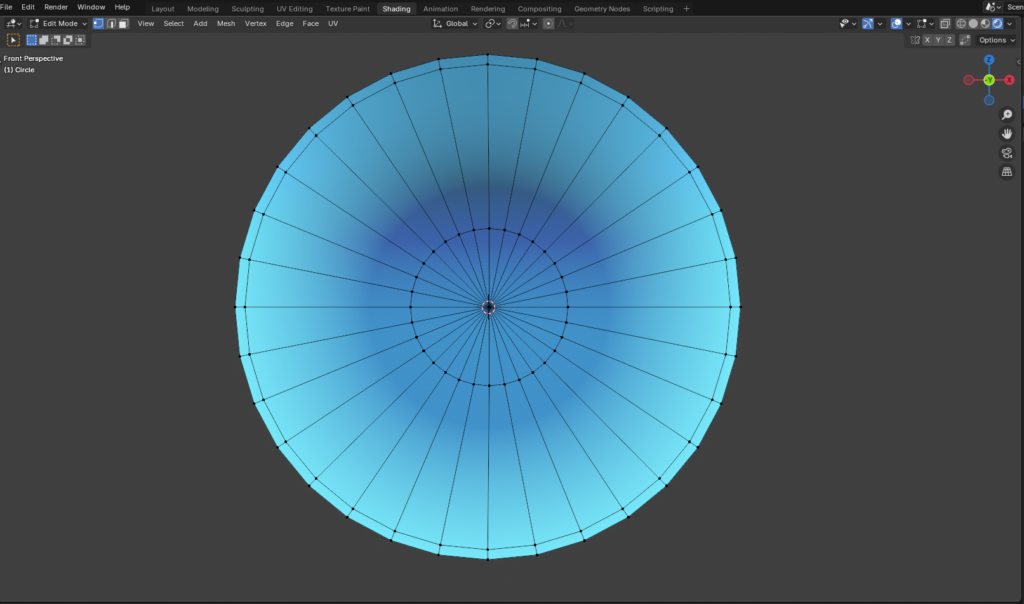Open the Mesh menu

click(226, 24)
